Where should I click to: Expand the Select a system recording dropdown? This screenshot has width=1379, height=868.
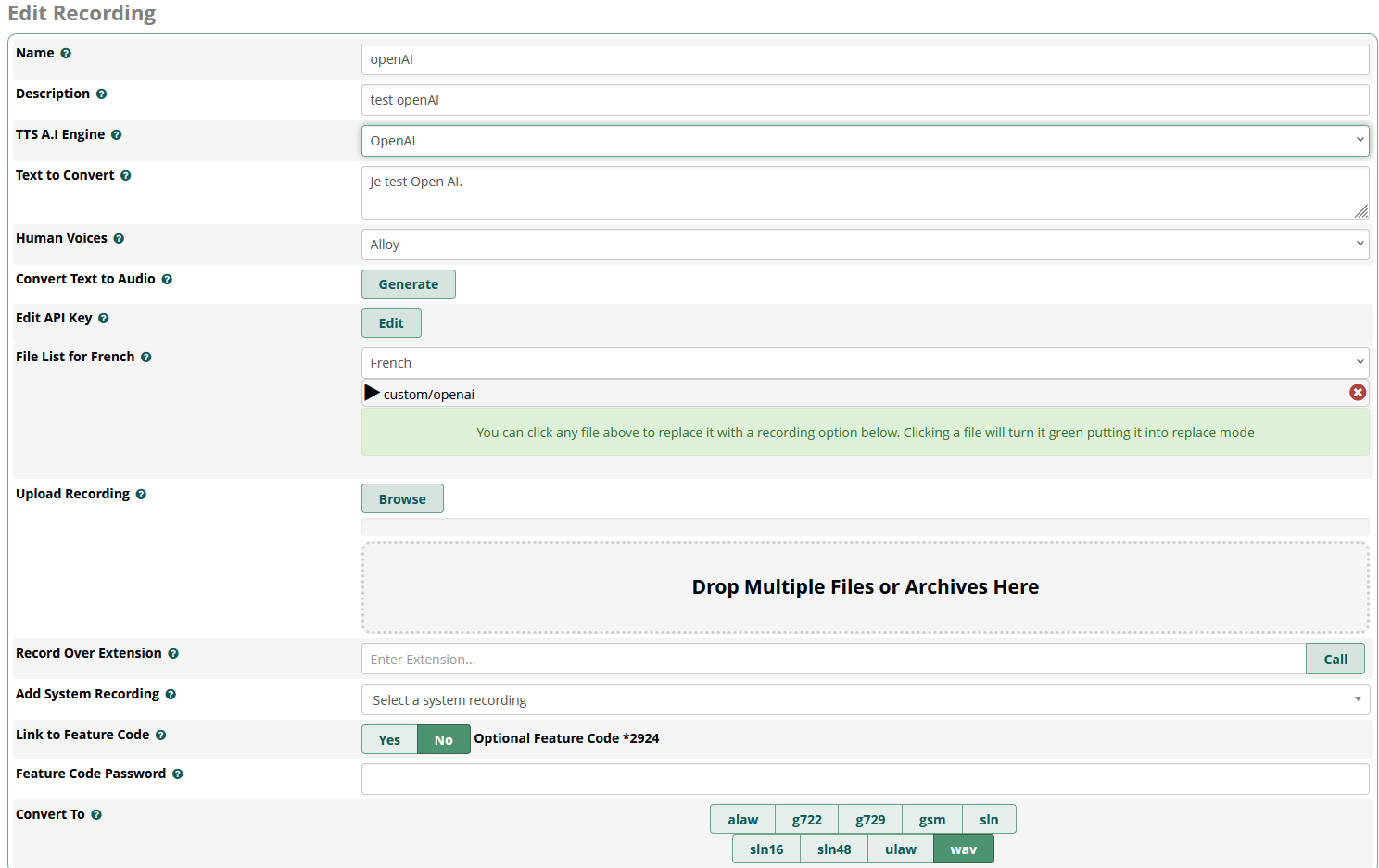tap(866, 699)
